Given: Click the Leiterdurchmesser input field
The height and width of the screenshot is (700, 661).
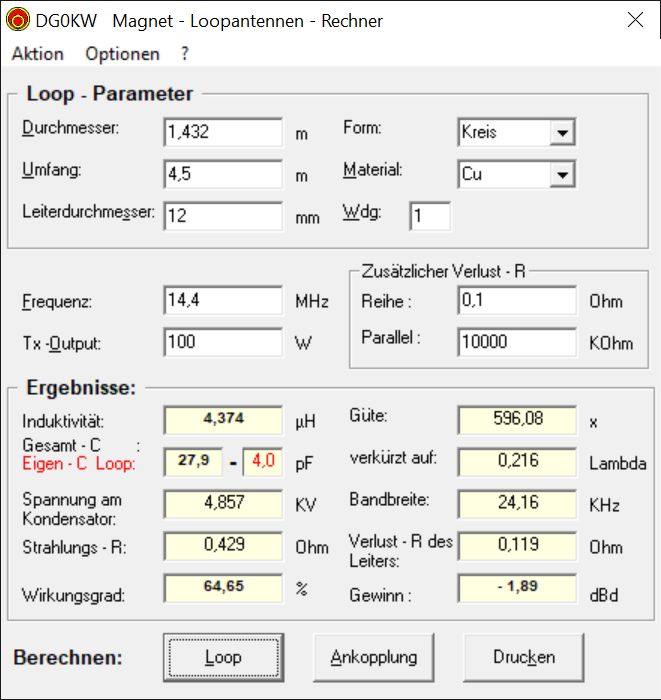Looking at the screenshot, I should pos(223,216).
